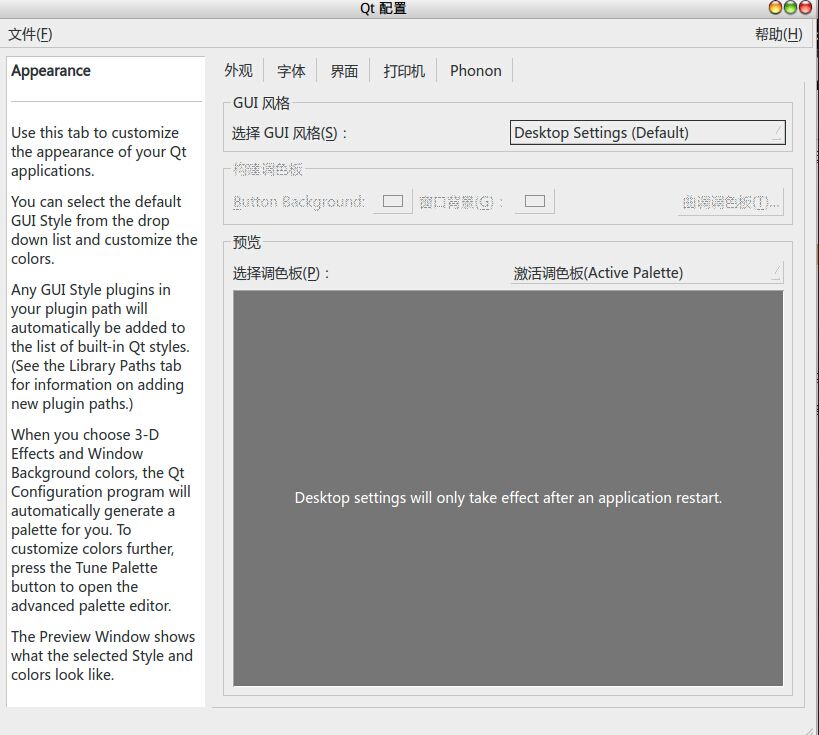The width and height of the screenshot is (819, 735).
Task: Go to the 打印机 tab
Action: [404, 71]
